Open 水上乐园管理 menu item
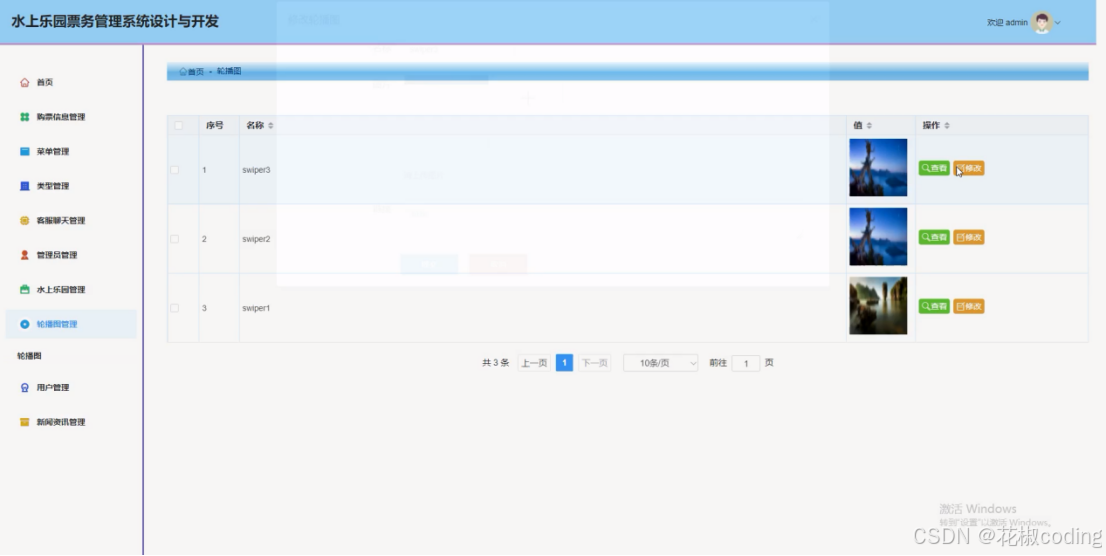 (71, 290)
